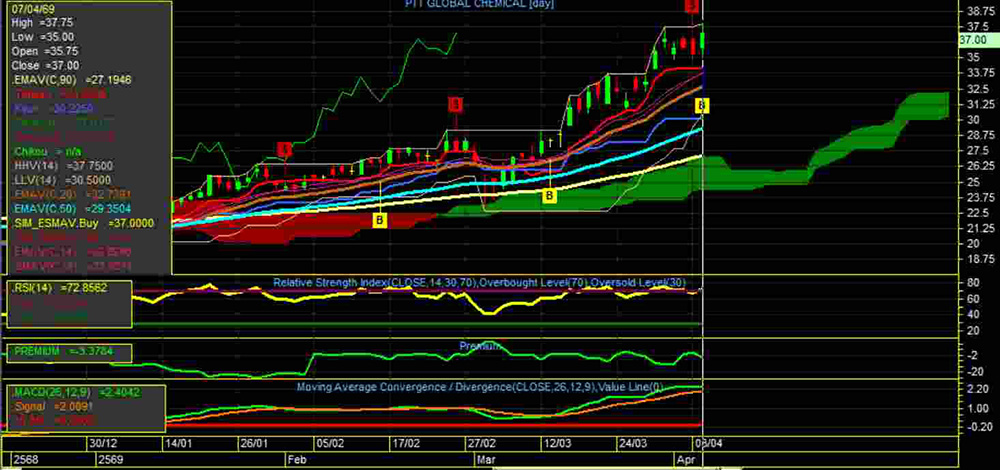
Task: Click the yellow B marker at the cursor line
Action: pyautogui.click(x=702, y=105)
